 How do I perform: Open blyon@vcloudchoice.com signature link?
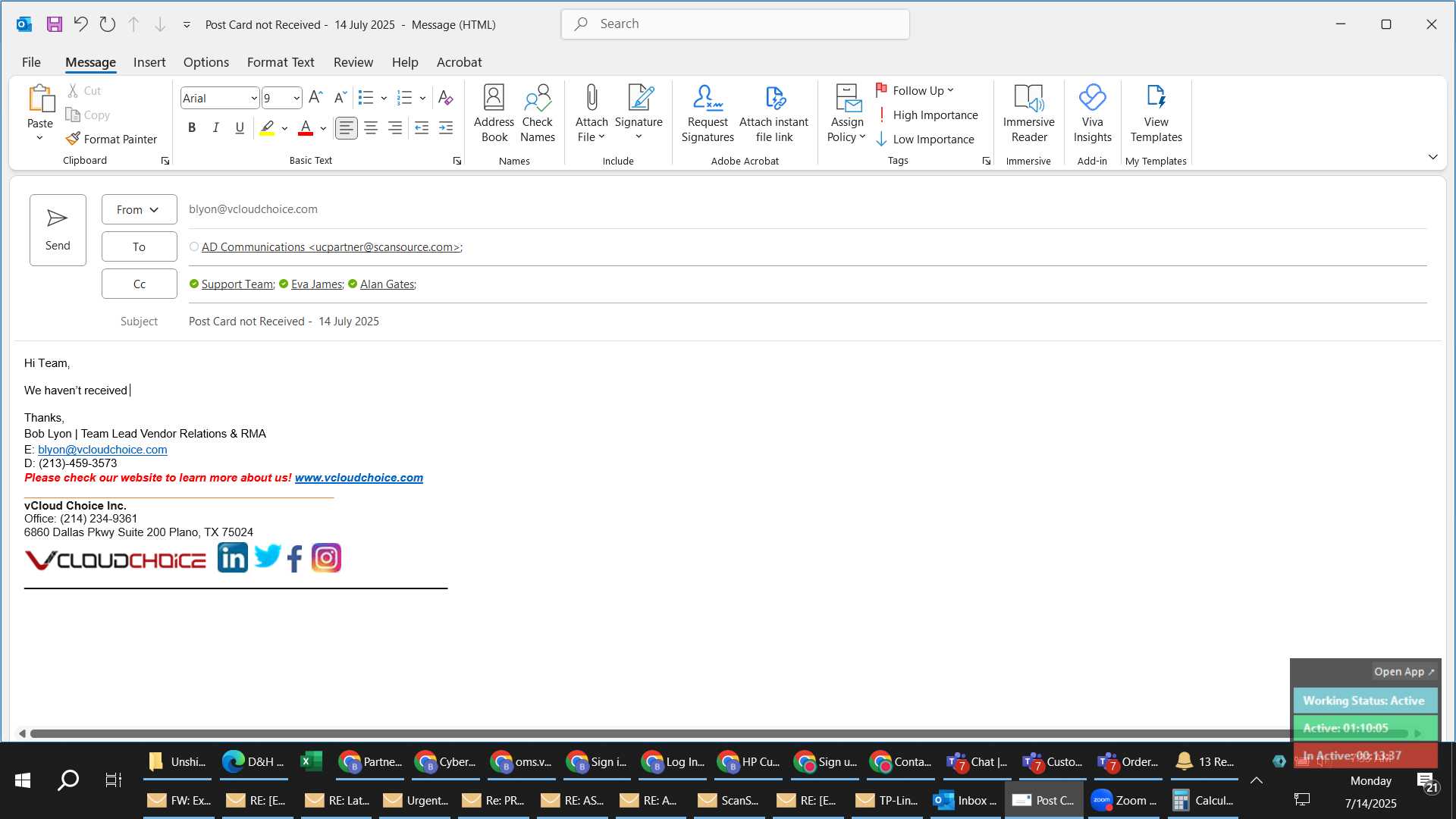(x=102, y=450)
